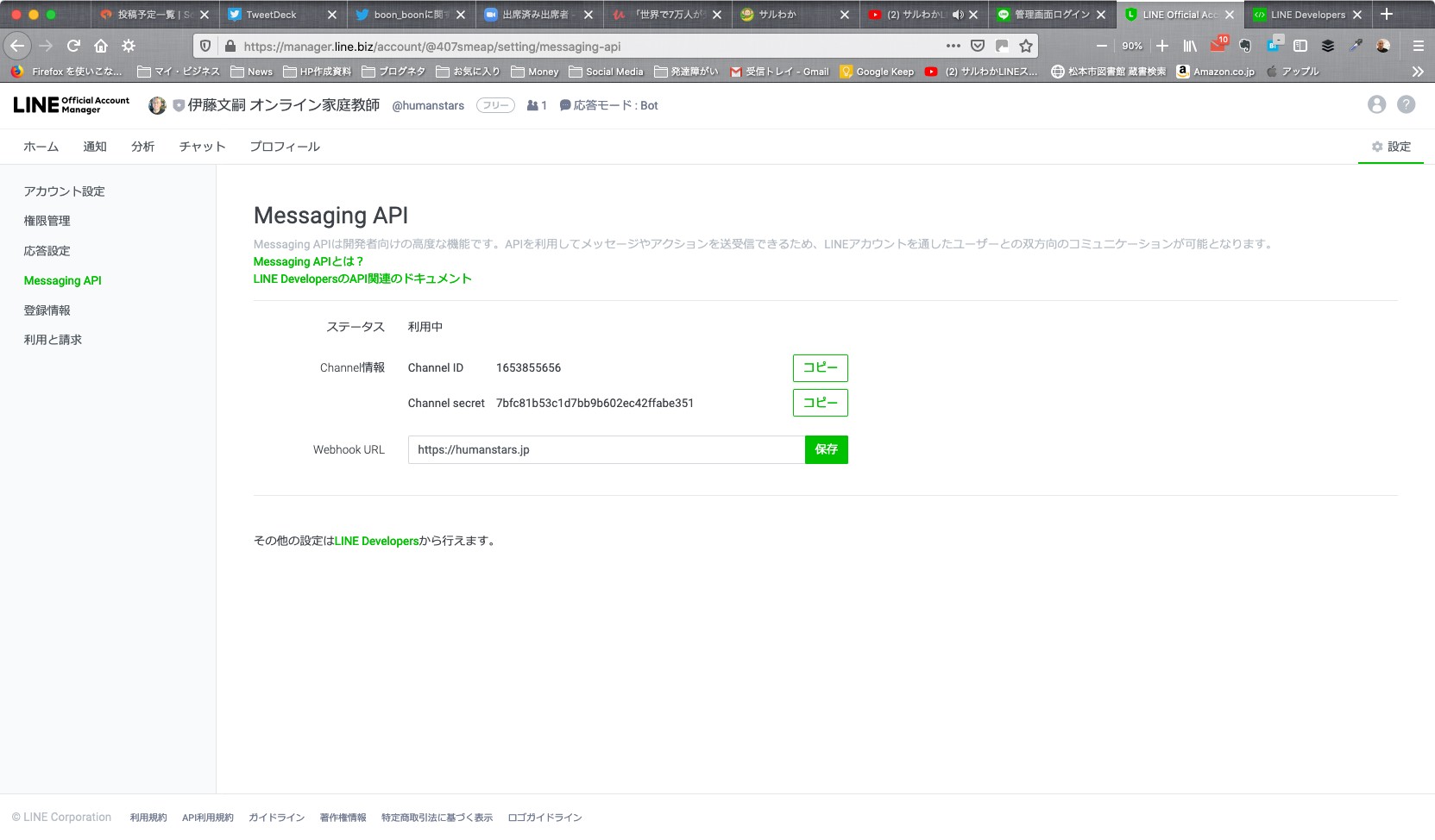Zoom in with the plus icon

pyautogui.click(x=1162, y=46)
